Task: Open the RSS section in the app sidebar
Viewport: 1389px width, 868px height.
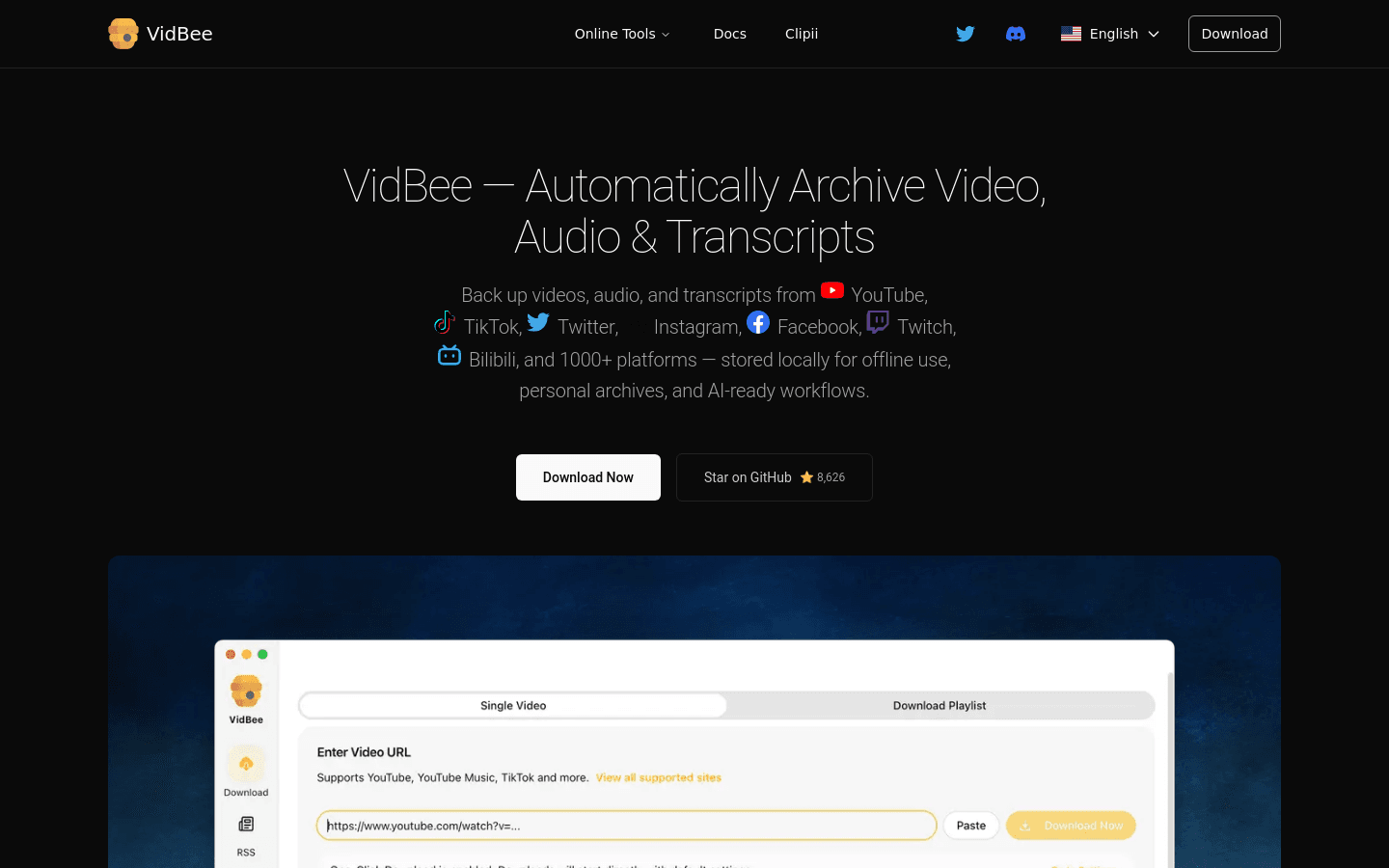Action: pos(245,827)
